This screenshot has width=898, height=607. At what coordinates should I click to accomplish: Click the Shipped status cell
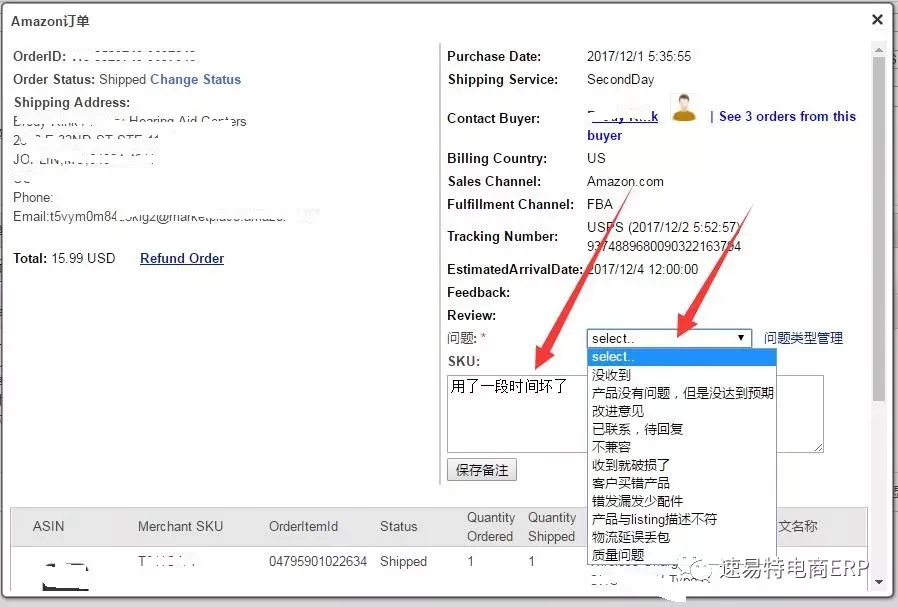[403, 561]
